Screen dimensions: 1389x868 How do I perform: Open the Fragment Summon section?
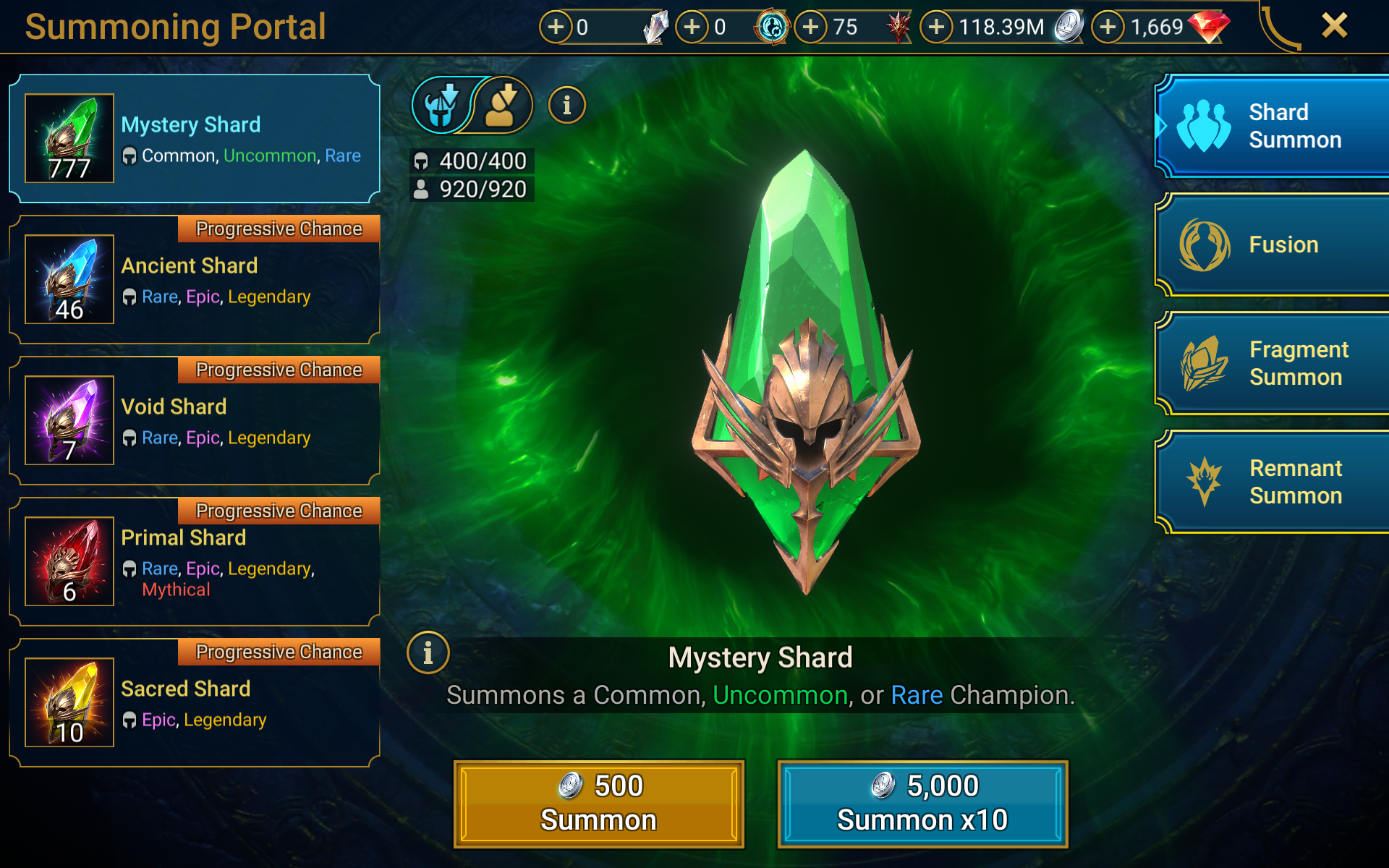1273,363
